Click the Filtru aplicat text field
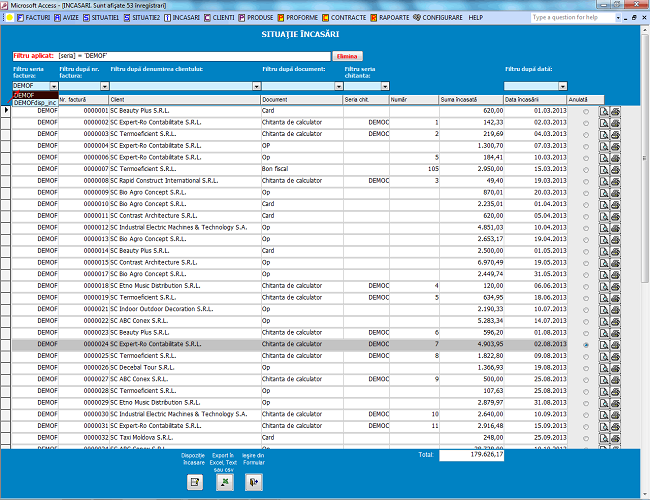 pyautogui.click(x=172, y=56)
